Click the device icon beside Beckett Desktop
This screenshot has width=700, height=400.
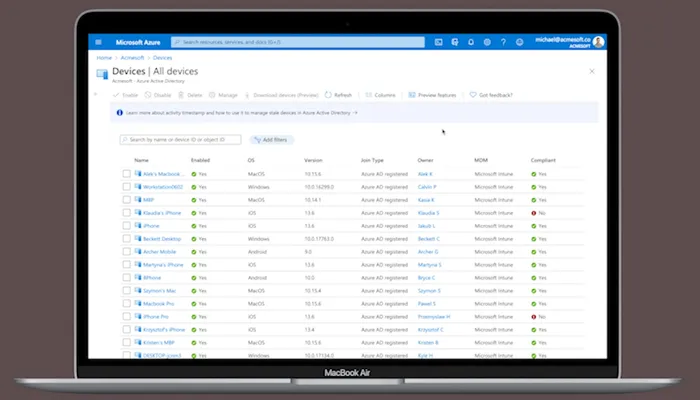coord(138,238)
